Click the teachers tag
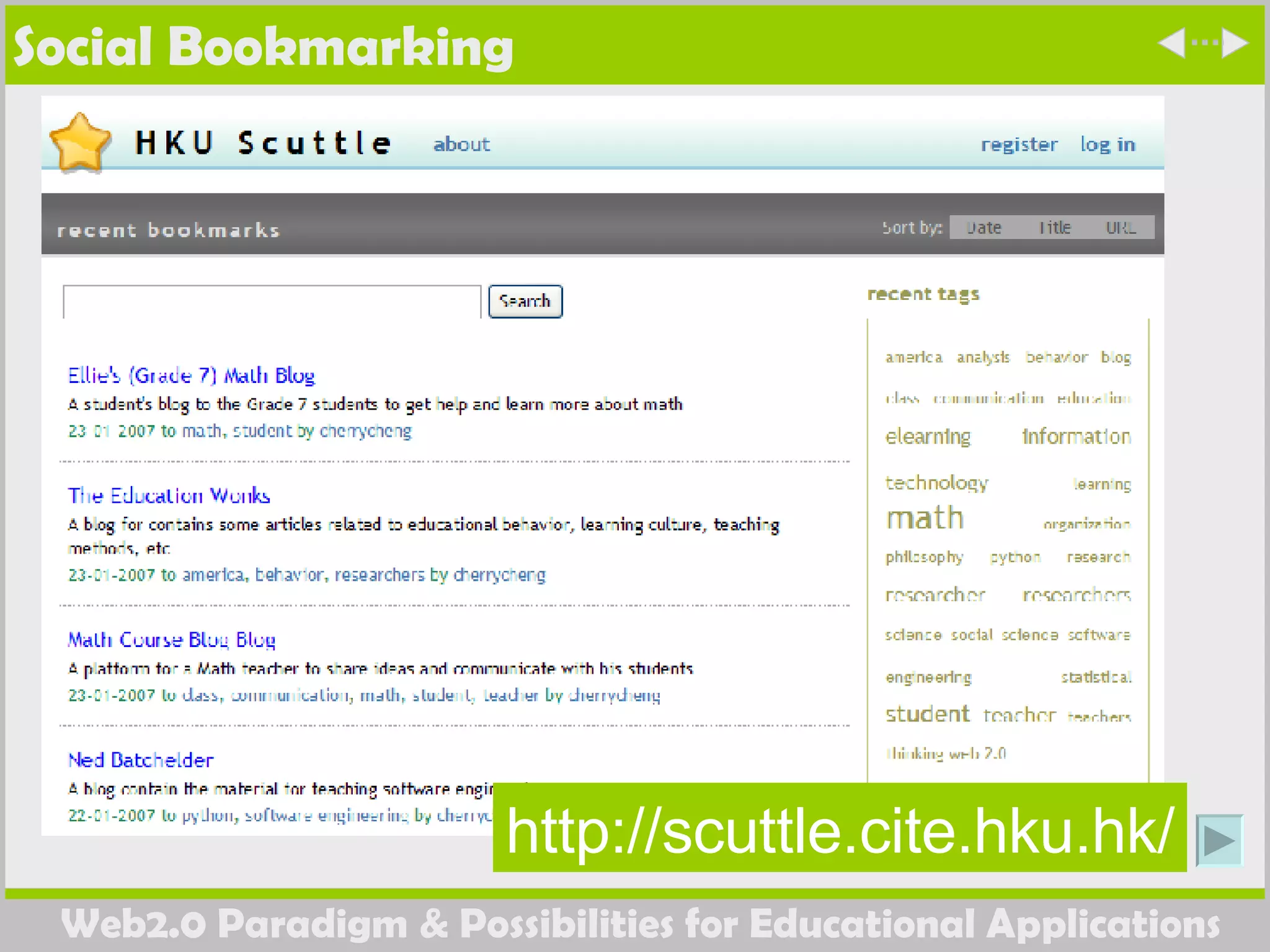1270x952 pixels. point(1099,717)
